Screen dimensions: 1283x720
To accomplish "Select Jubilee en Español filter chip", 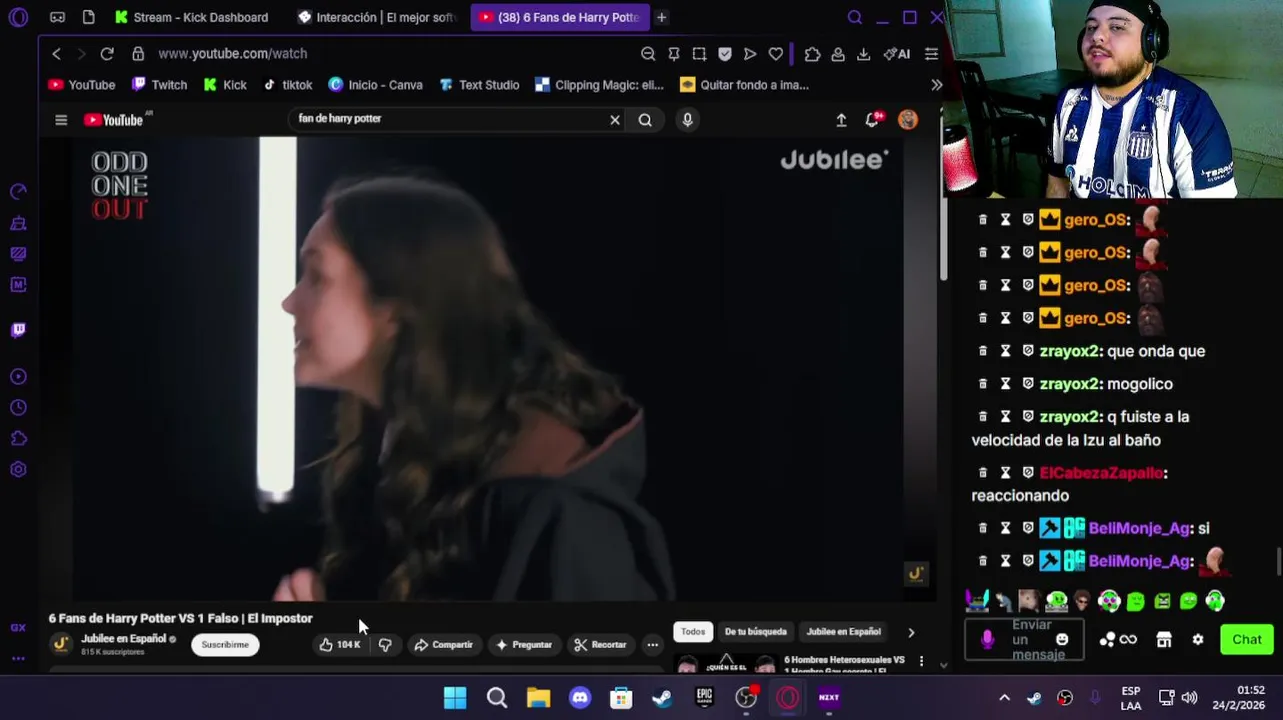I will [843, 632].
